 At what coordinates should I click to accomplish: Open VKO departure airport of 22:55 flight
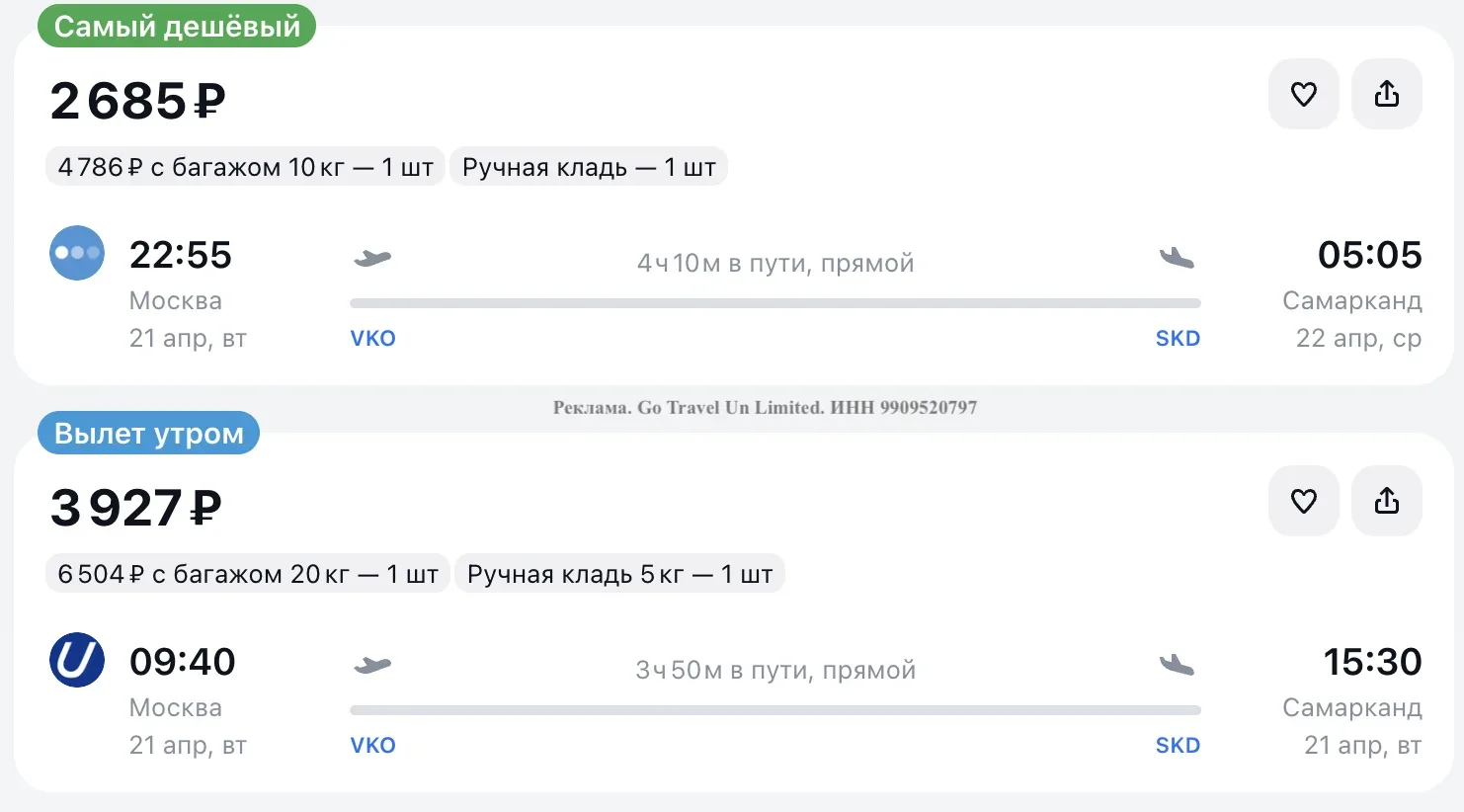(372, 338)
